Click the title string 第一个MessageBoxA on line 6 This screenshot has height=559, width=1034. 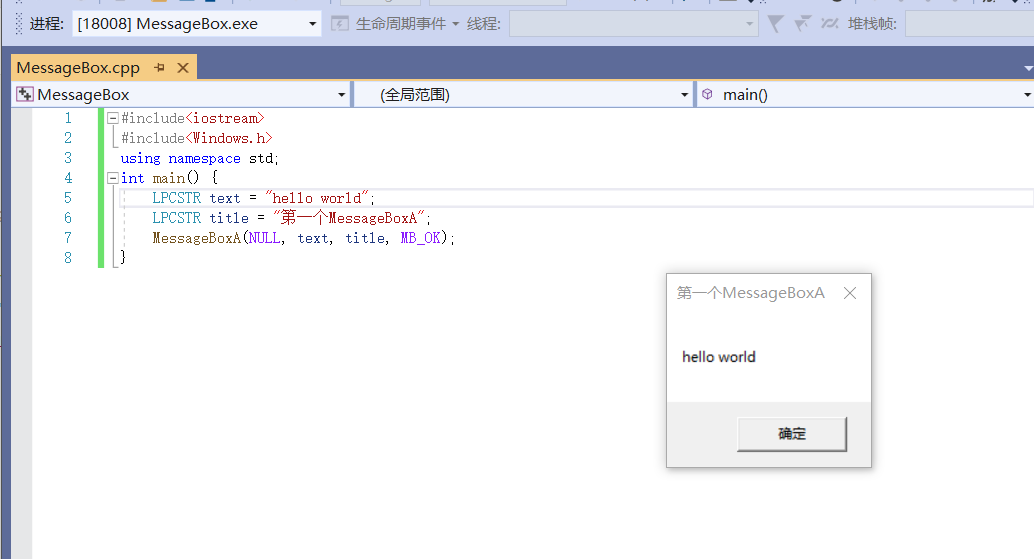[x=349, y=218]
